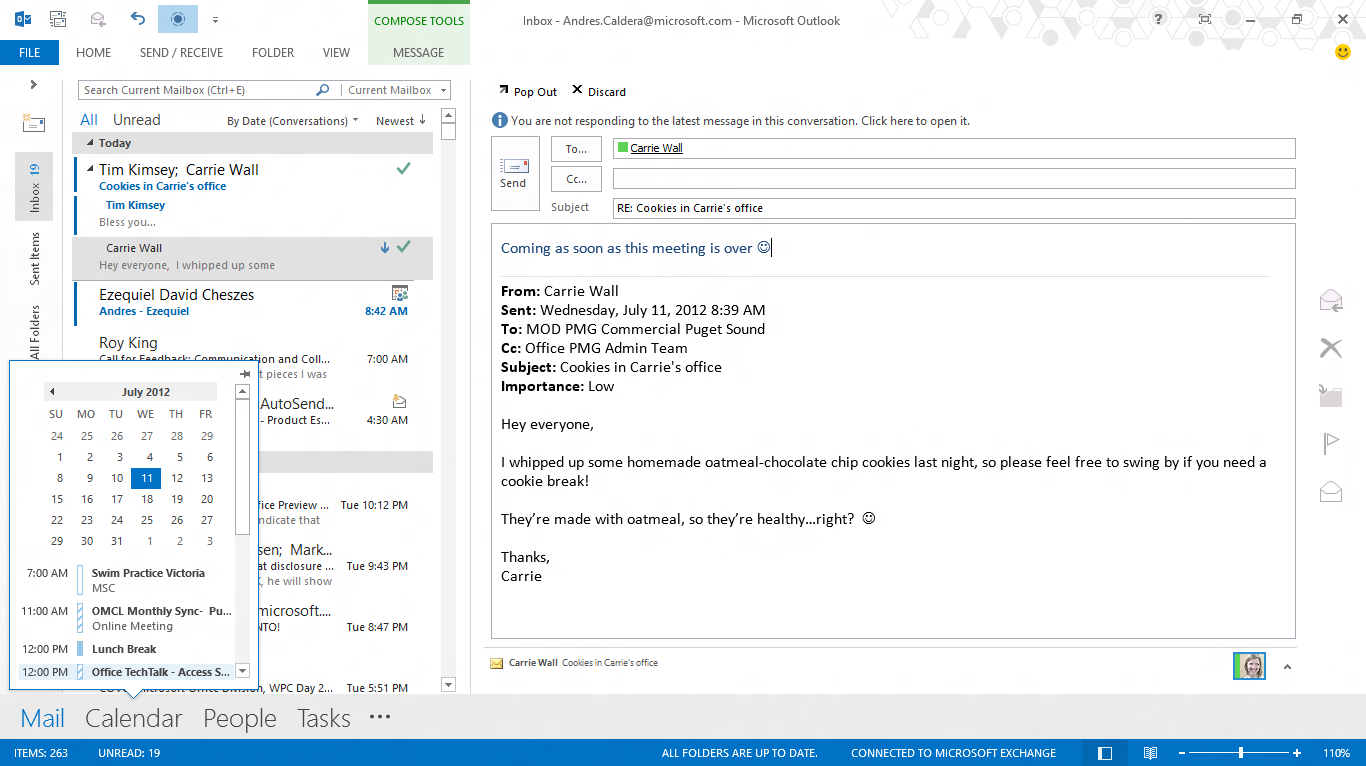Click the feedback smiley face icon
1366x766 pixels.
pyautogui.click(x=1343, y=52)
